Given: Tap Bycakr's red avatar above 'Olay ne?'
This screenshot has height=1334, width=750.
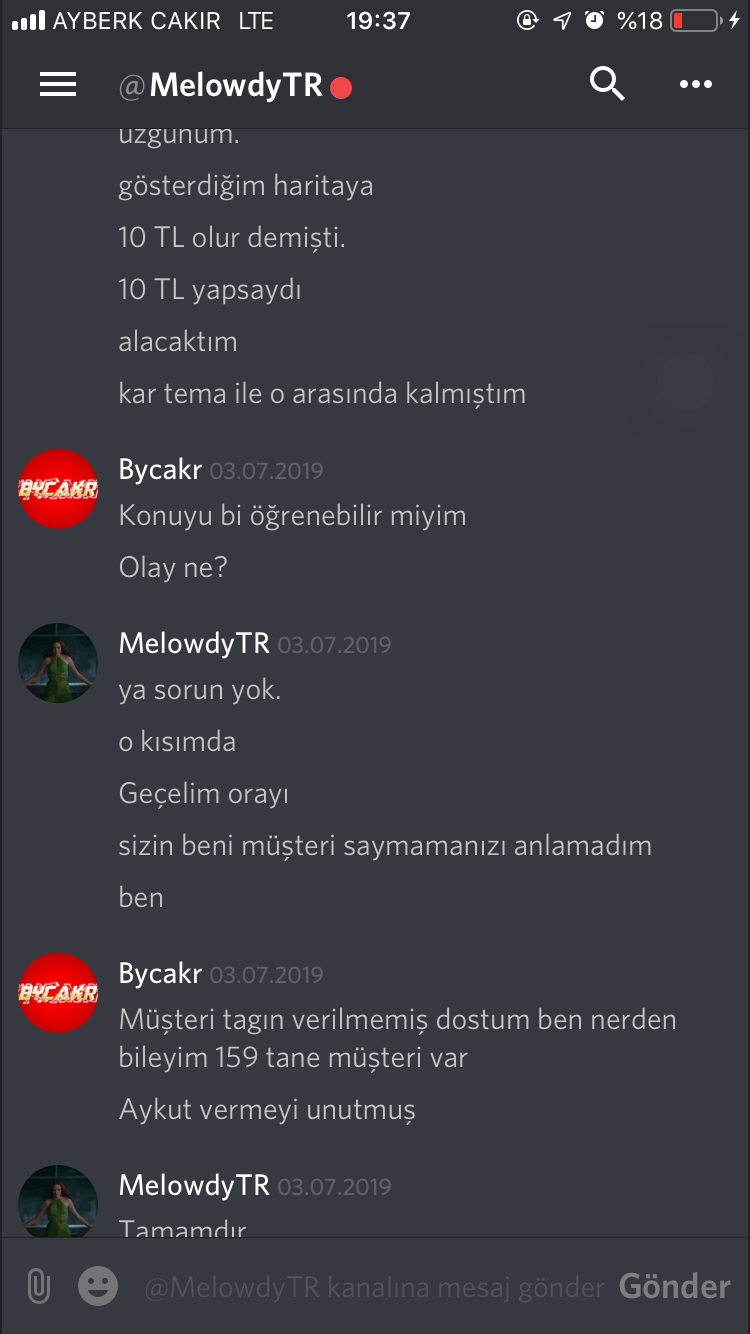Looking at the screenshot, I should tap(58, 489).
